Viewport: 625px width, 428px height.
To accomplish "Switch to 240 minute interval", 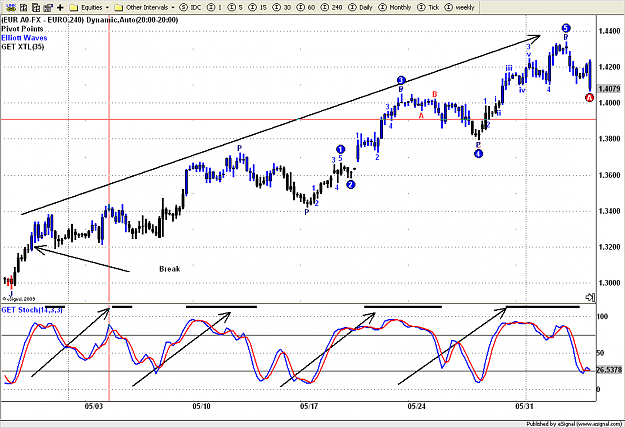I will pos(332,7).
